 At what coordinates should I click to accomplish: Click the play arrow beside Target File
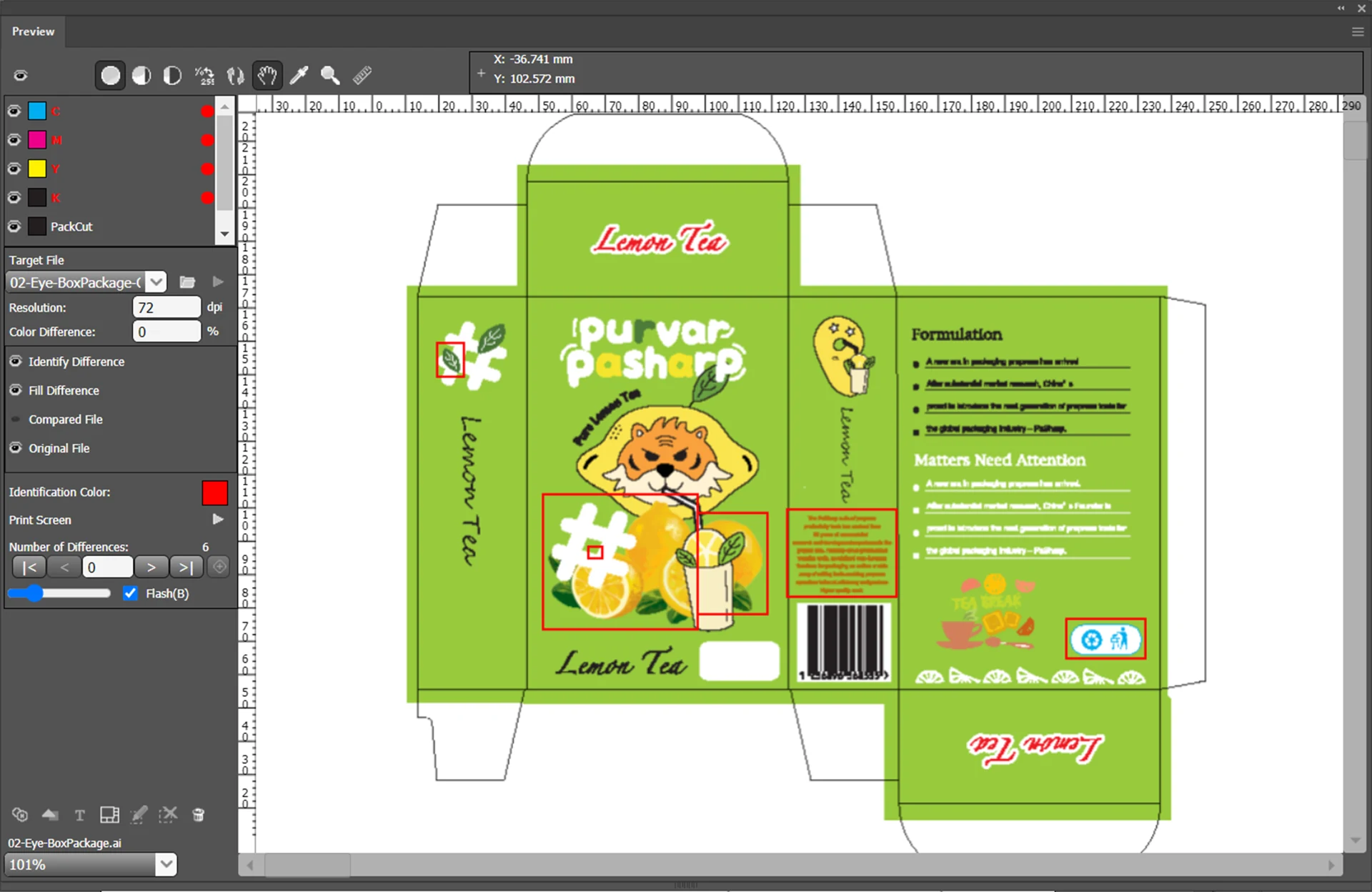pos(218,282)
